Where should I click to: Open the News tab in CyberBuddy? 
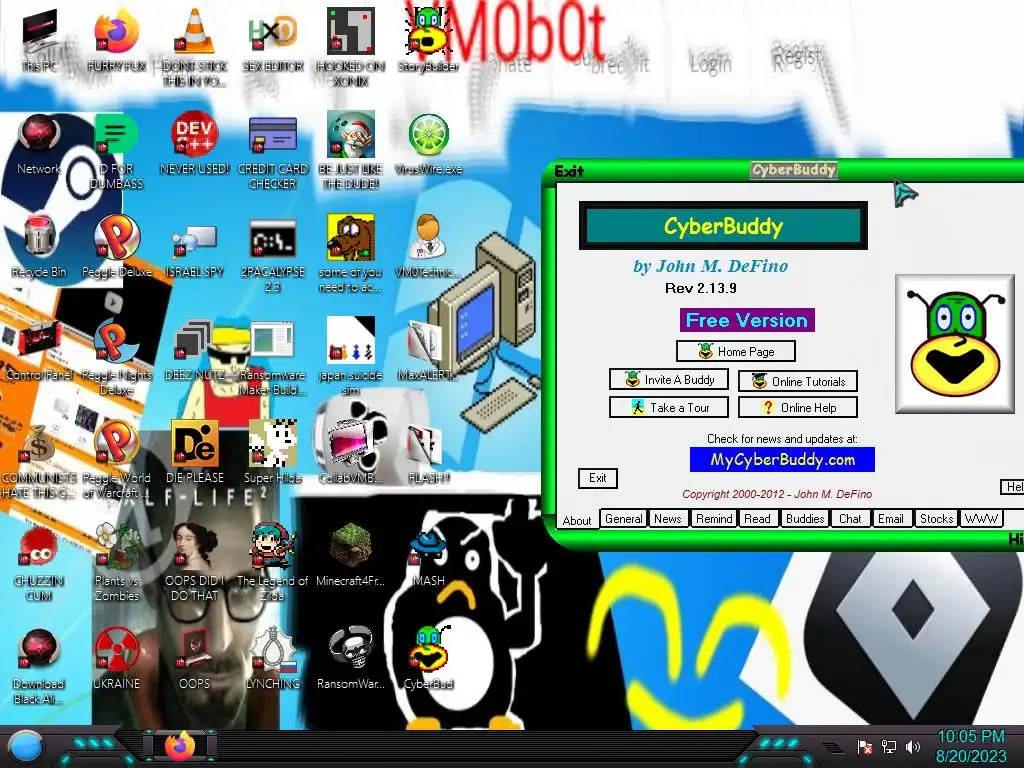pyautogui.click(x=667, y=519)
